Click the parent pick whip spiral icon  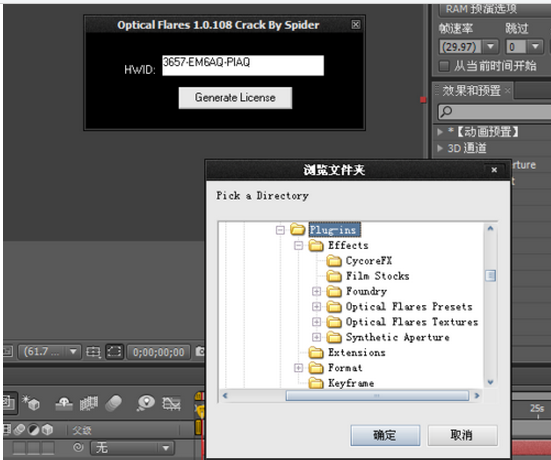pyautogui.click(x=78, y=447)
